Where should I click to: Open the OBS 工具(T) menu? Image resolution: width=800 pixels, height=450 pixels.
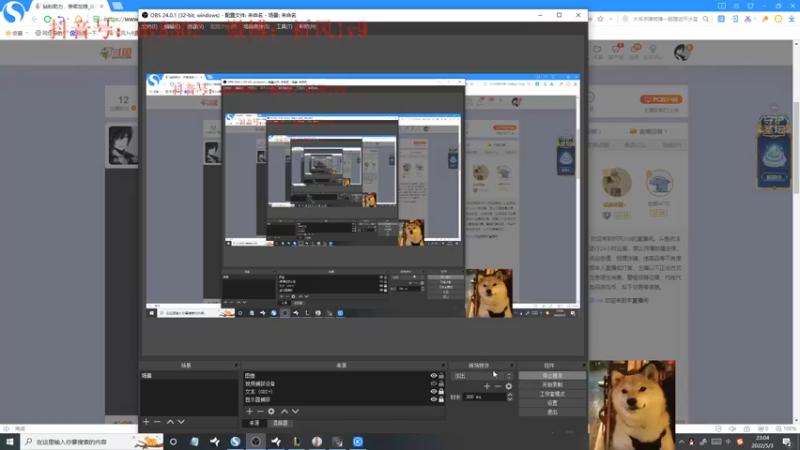pyautogui.click(x=284, y=27)
